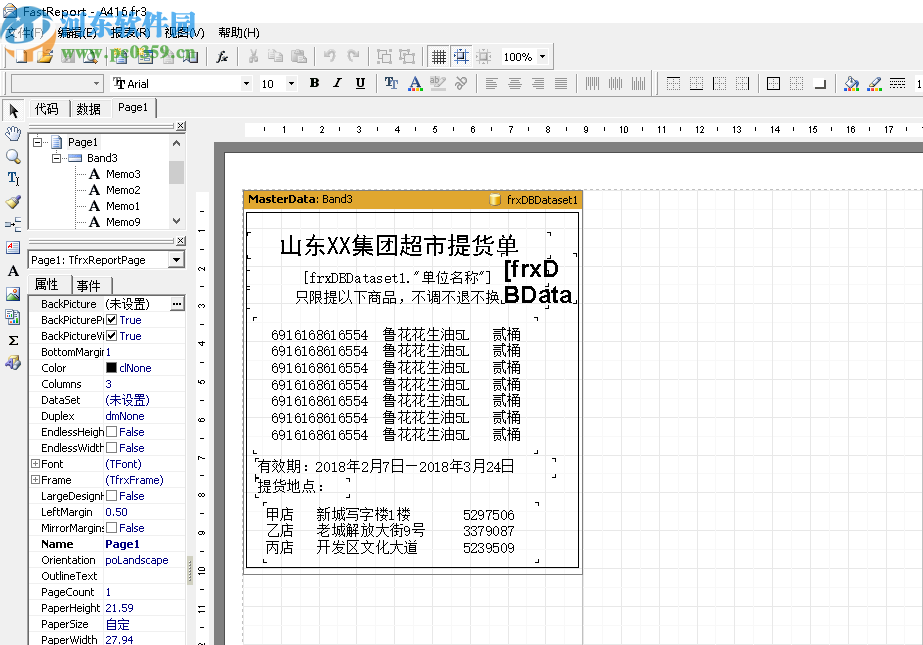Insert a system text Sigma object

(x=13, y=340)
